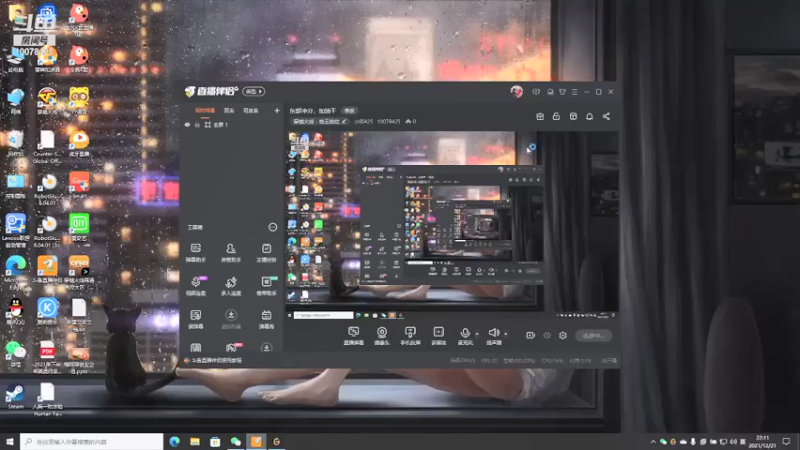Open the gift box icon in top toolbar

coord(540,116)
